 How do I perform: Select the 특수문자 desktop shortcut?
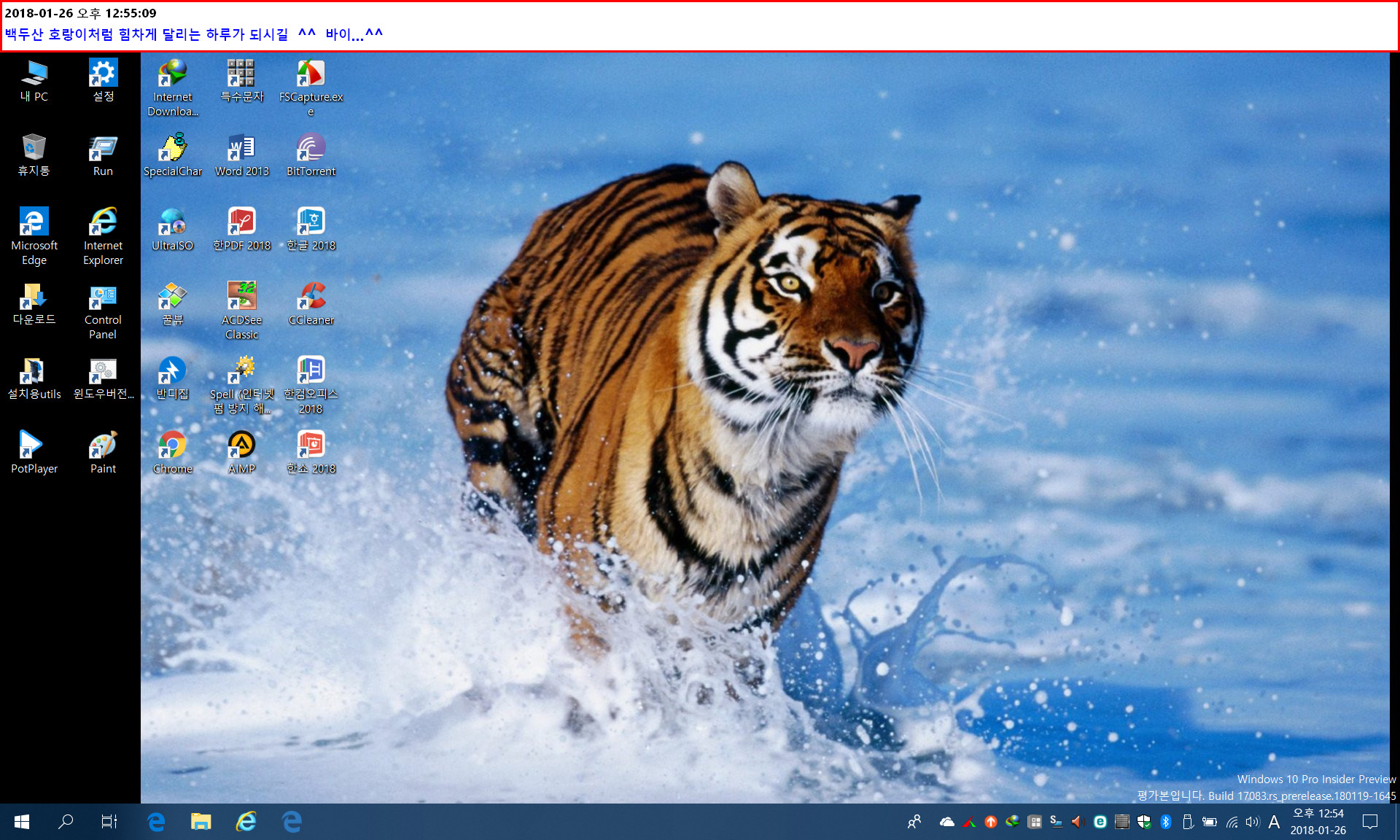tap(242, 81)
